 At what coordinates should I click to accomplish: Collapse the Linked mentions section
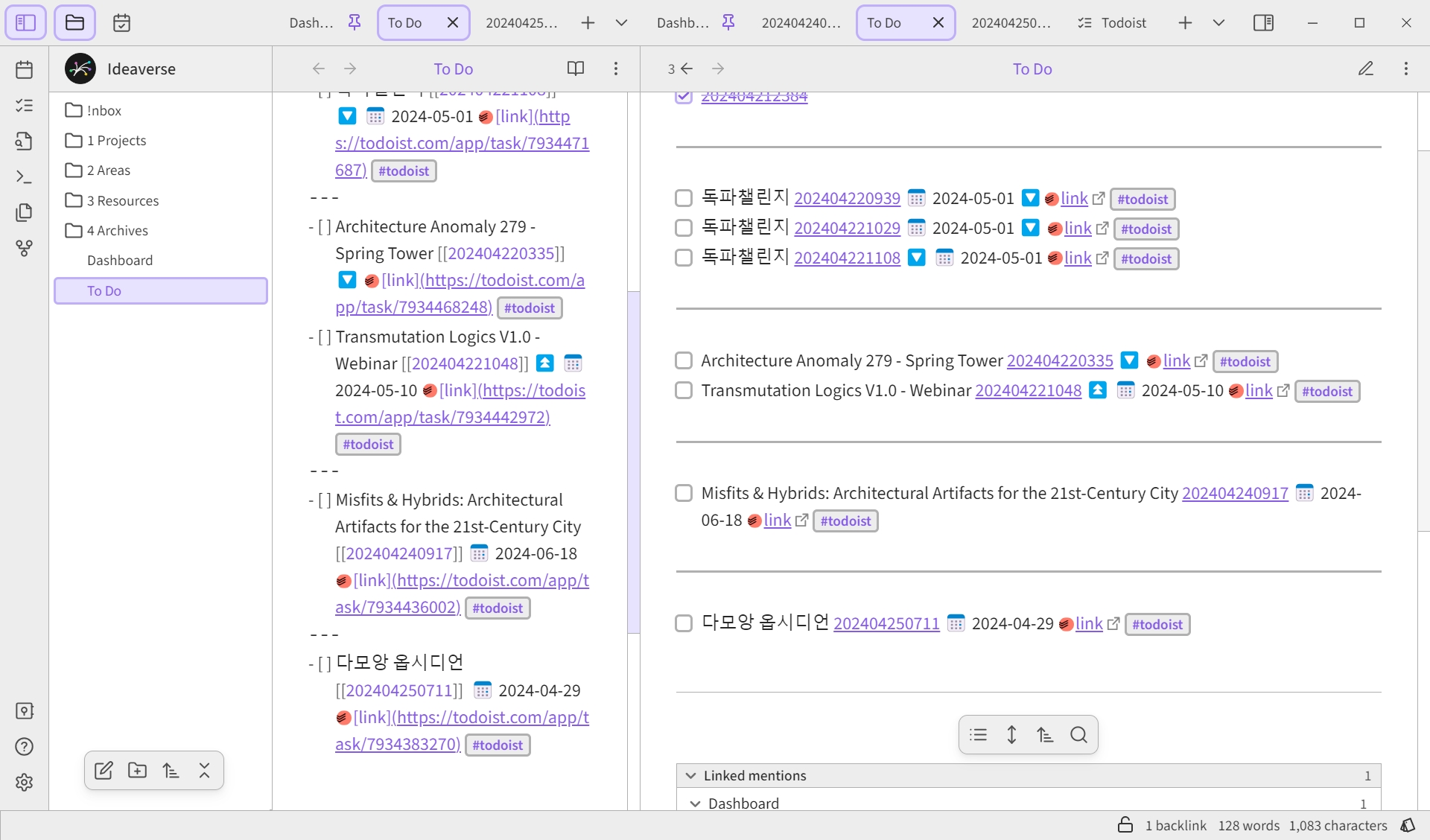coord(690,775)
